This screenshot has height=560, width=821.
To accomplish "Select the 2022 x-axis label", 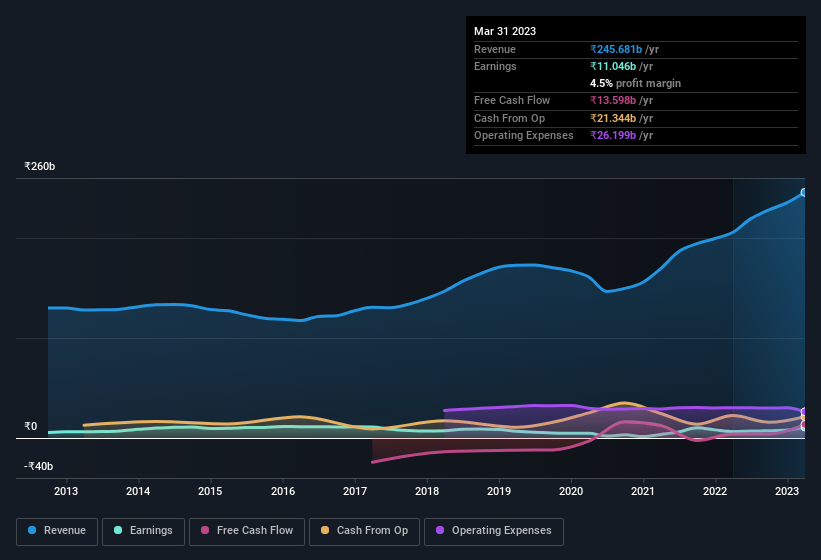I will coord(715,491).
